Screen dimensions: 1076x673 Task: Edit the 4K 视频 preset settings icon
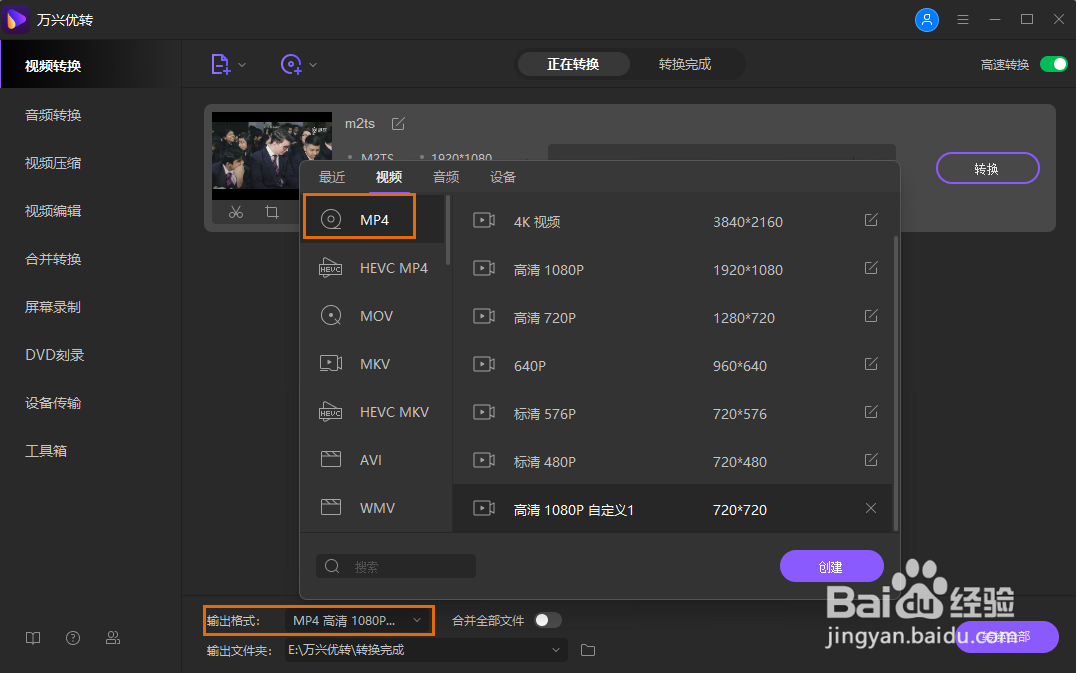pos(871,220)
